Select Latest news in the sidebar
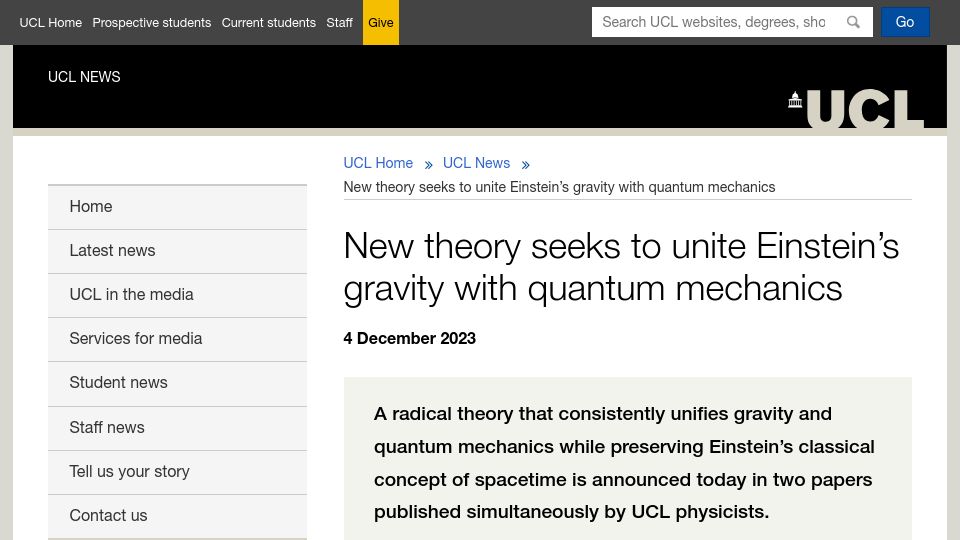Image resolution: width=960 pixels, height=540 pixels. tap(178, 251)
